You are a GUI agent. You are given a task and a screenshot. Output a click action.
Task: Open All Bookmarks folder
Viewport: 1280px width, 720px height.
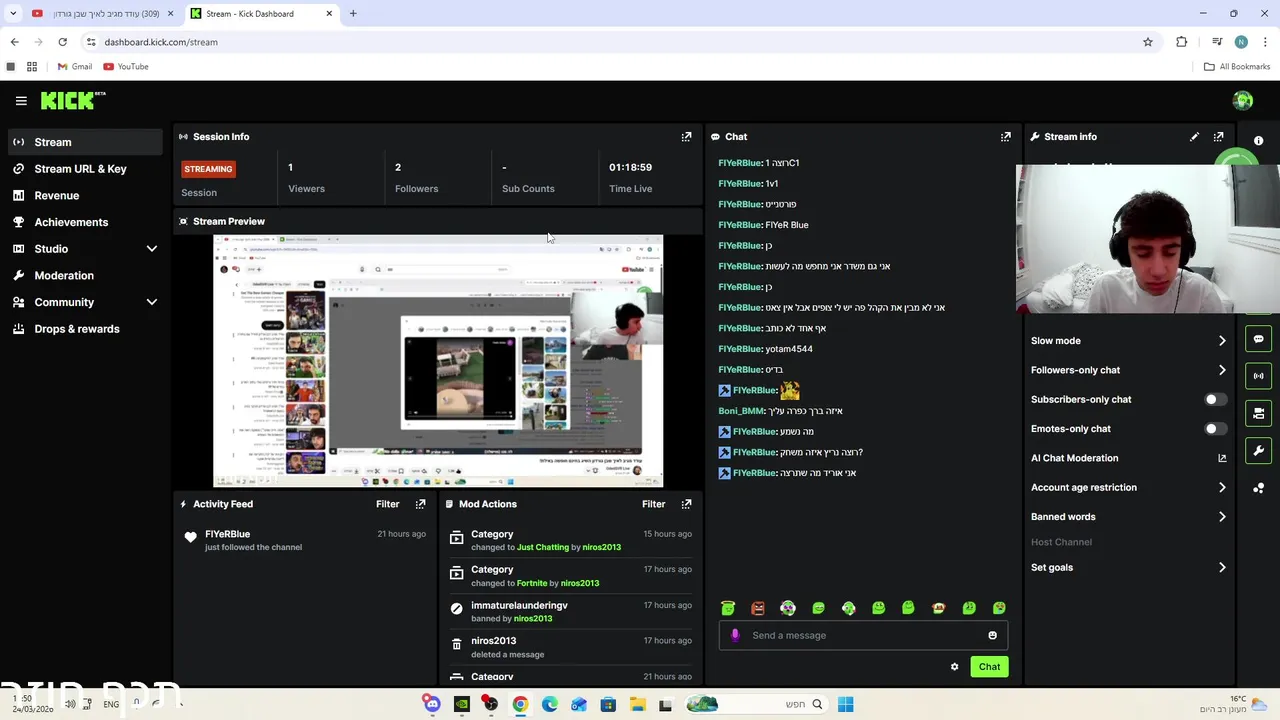[x=1237, y=67]
